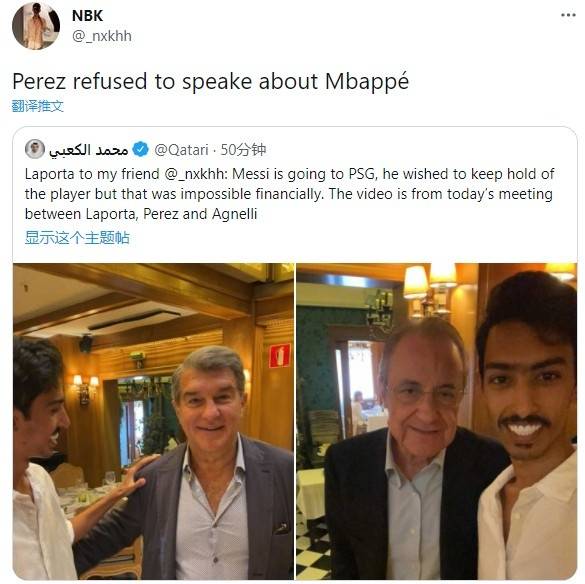Click the 翻译推文 translate tweet link

pos(37,106)
